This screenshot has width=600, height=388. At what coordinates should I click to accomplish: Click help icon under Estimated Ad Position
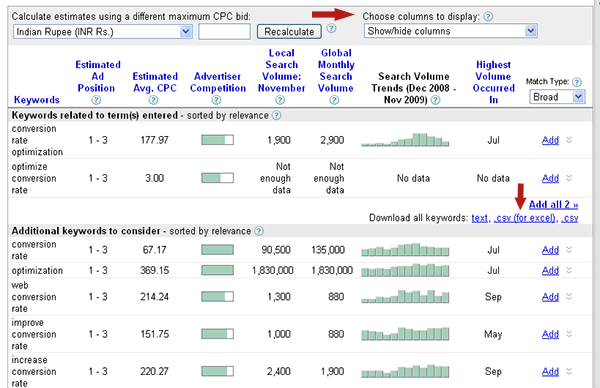(x=96, y=100)
